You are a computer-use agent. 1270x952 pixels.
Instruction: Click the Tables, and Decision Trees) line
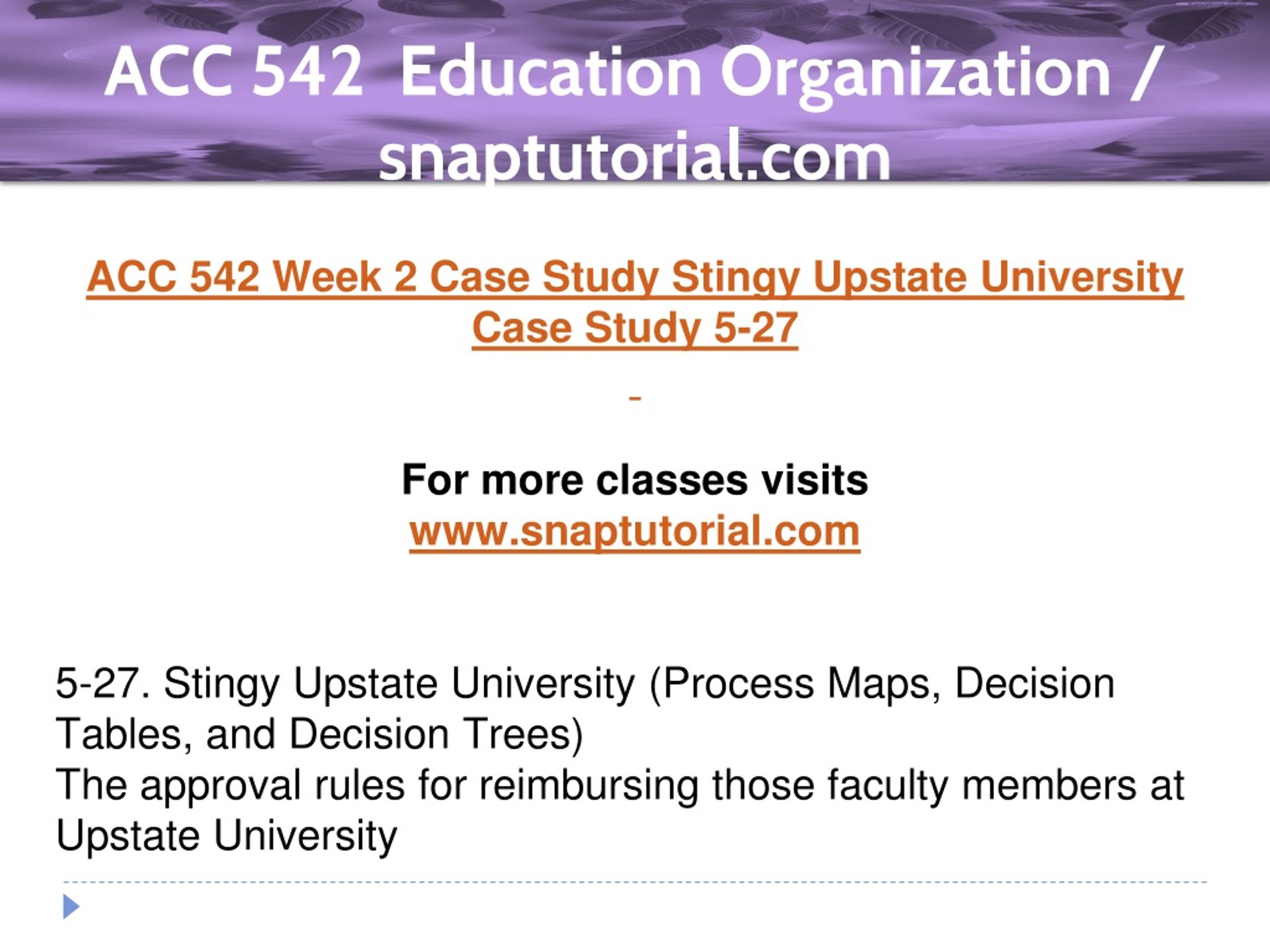click(x=320, y=734)
